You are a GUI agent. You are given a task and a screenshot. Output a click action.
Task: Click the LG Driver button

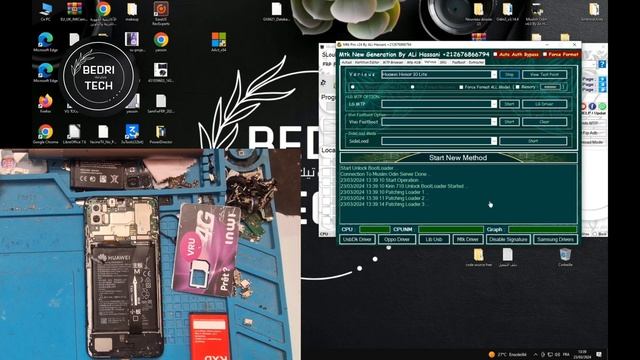pyautogui.click(x=544, y=104)
